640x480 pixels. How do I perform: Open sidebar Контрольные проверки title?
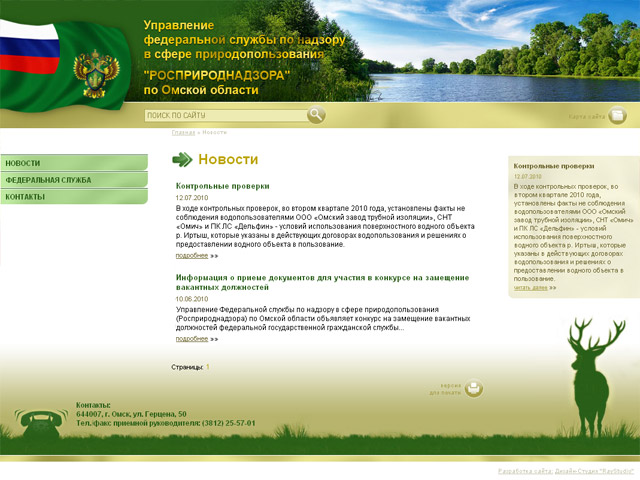pyautogui.click(x=554, y=166)
